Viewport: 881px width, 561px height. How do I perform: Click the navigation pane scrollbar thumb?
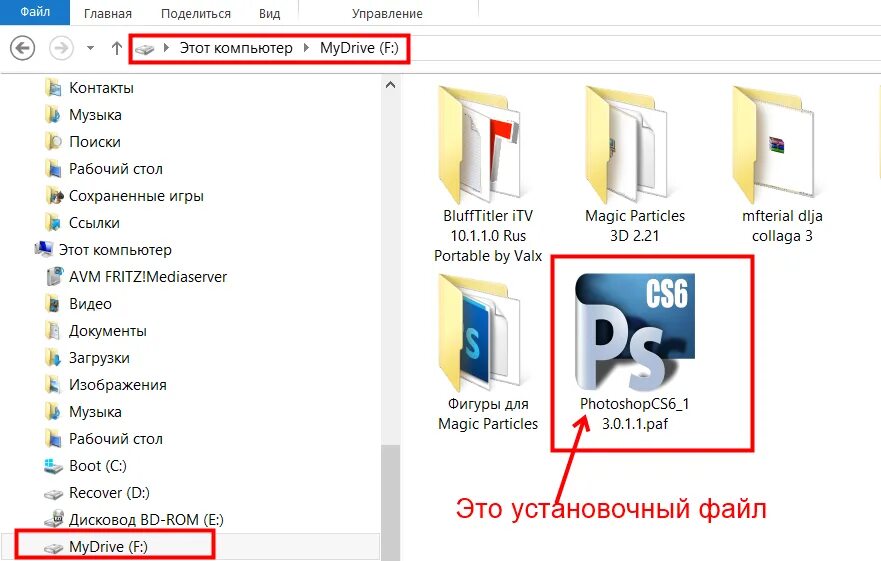(390, 502)
